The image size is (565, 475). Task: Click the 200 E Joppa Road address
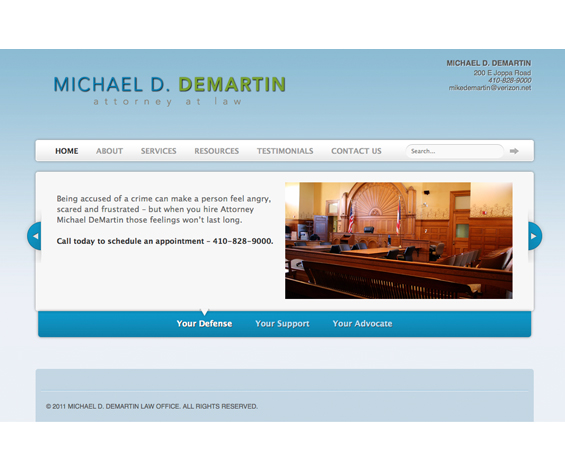tap(502, 73)
